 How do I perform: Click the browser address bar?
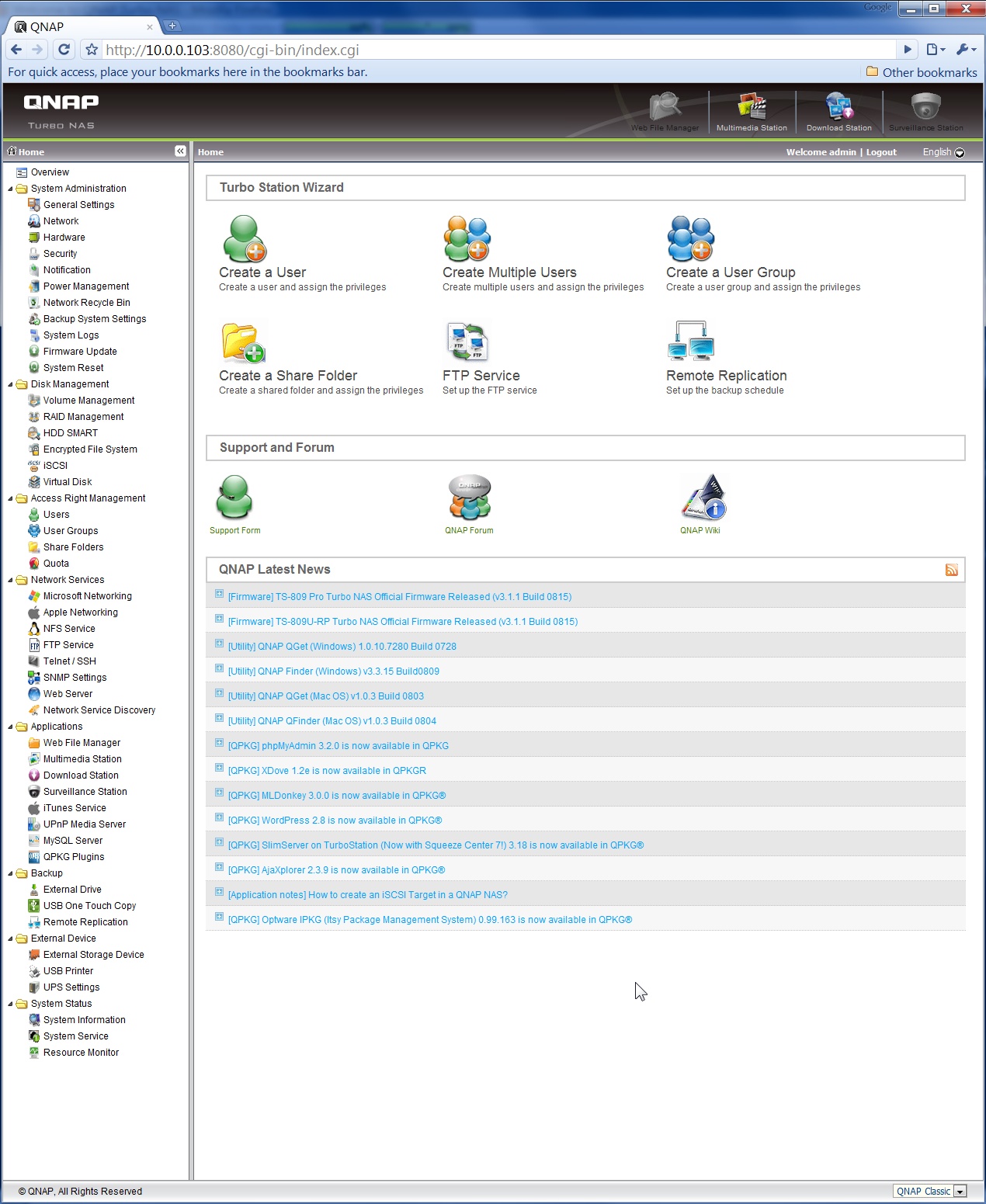click(x=497, y=50)
